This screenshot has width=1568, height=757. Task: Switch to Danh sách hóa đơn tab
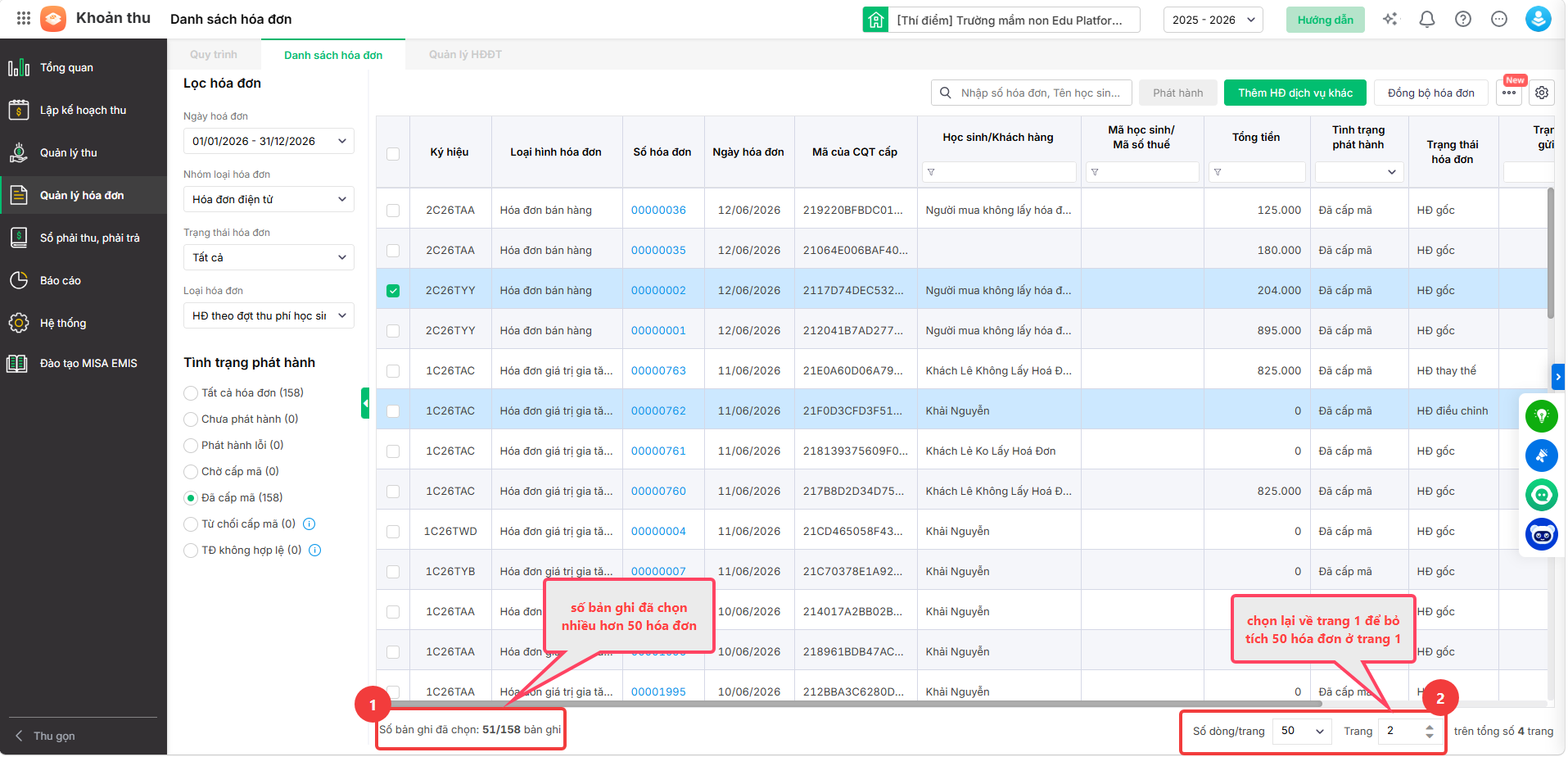(333, 56)
